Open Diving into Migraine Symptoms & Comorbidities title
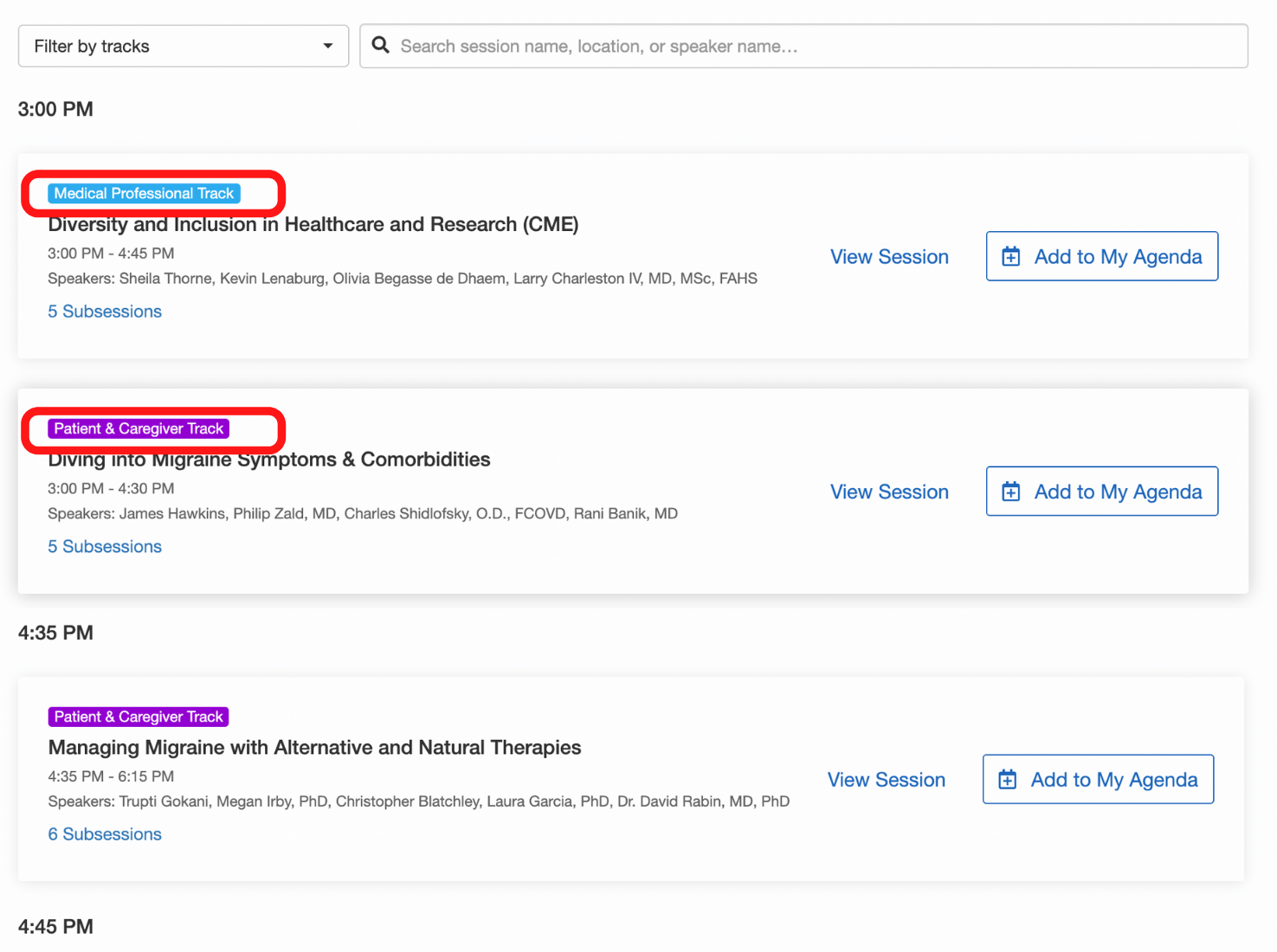Screen dimensions: 1277x952 [x=269, y=460]
